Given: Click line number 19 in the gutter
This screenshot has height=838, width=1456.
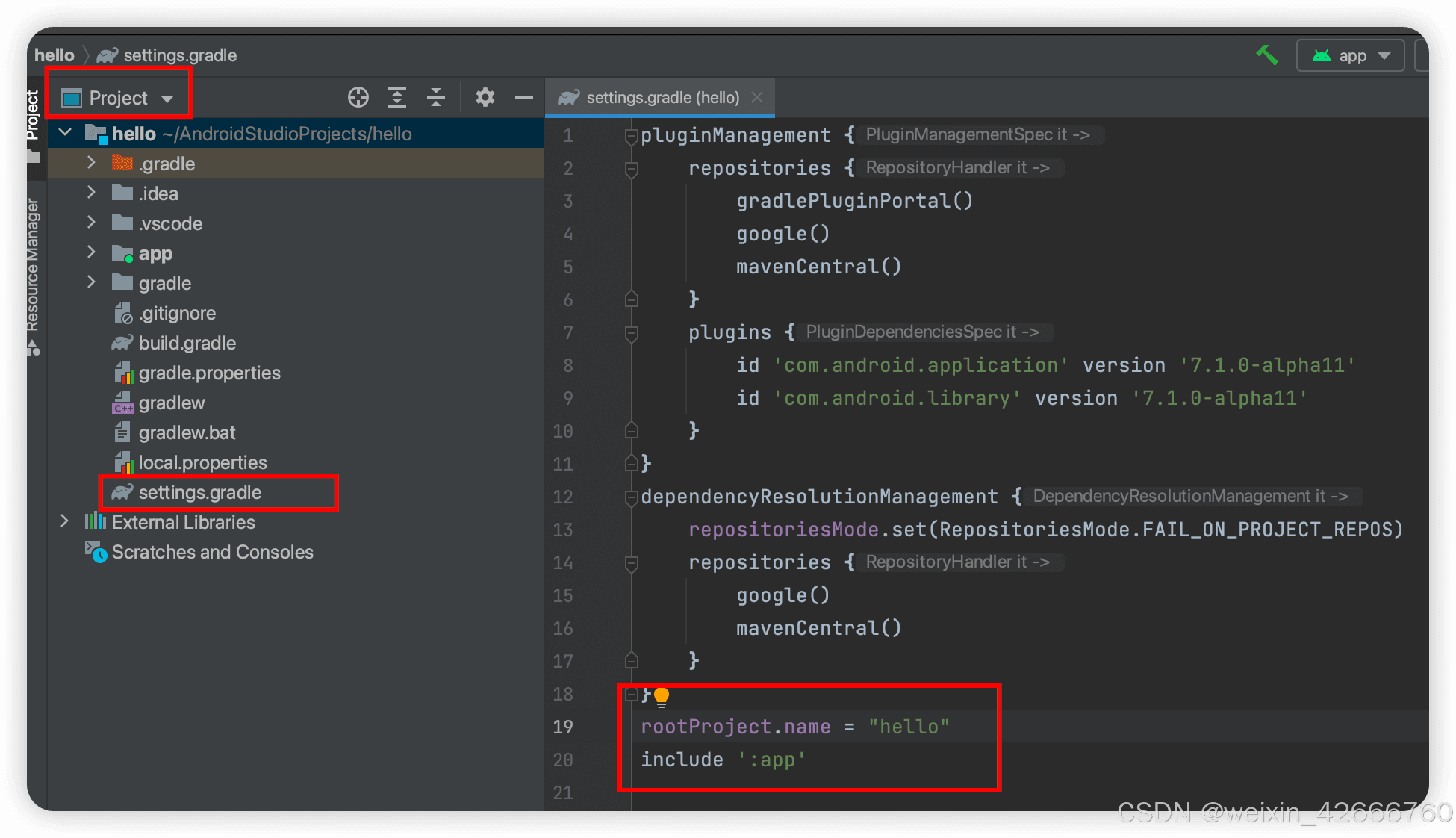Looking at the screenshot, I should 563,727.
